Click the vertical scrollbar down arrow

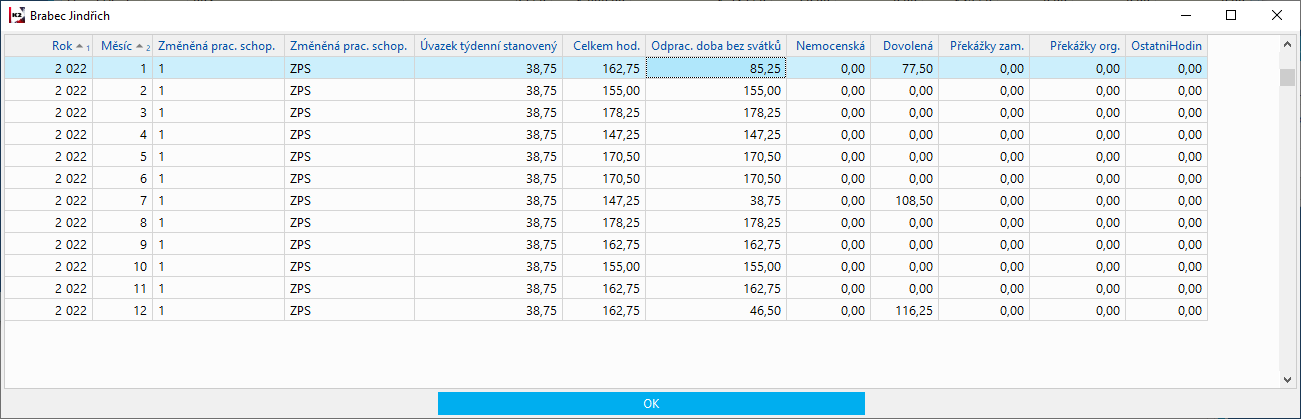coord(1287,379)
